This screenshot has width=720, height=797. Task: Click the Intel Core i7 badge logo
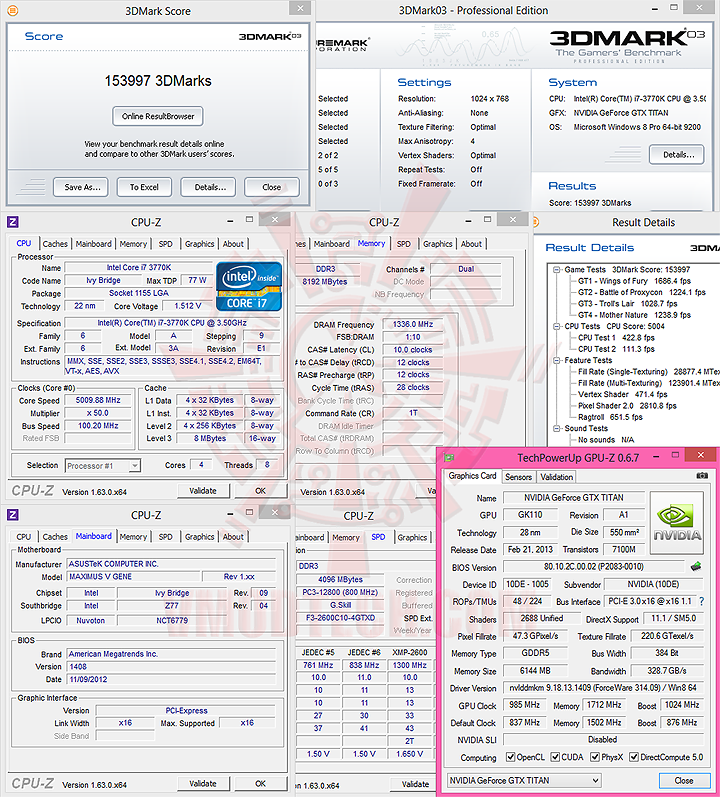coord(248,286)
